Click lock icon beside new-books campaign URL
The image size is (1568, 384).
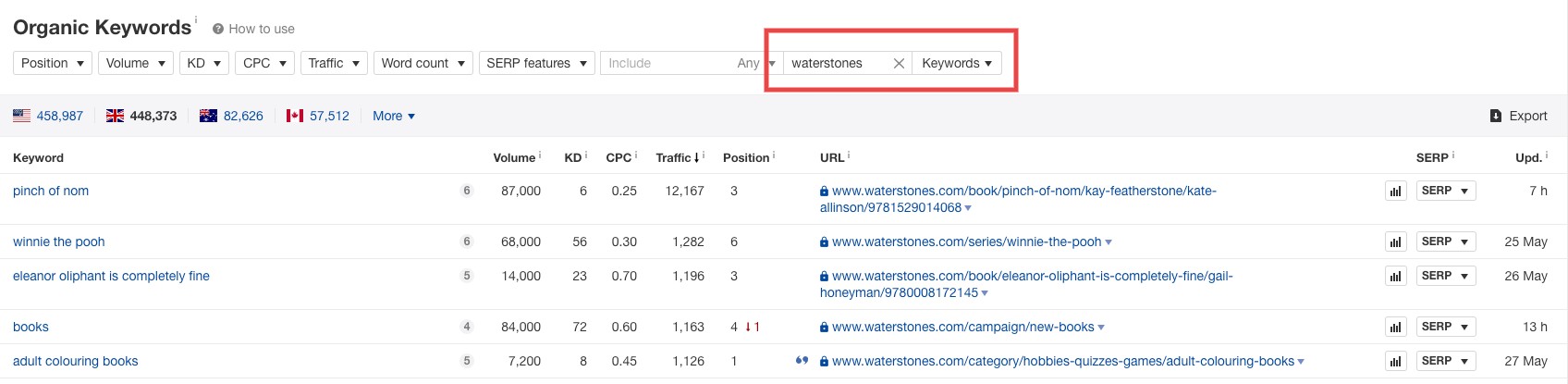coord(824,328)
